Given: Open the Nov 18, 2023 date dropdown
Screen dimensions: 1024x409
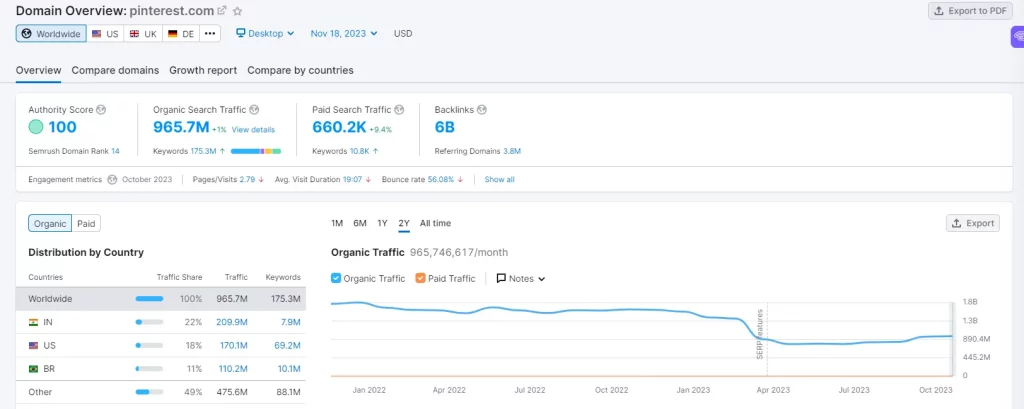Looking at the screenshot, I should click(x=344, y=33).
